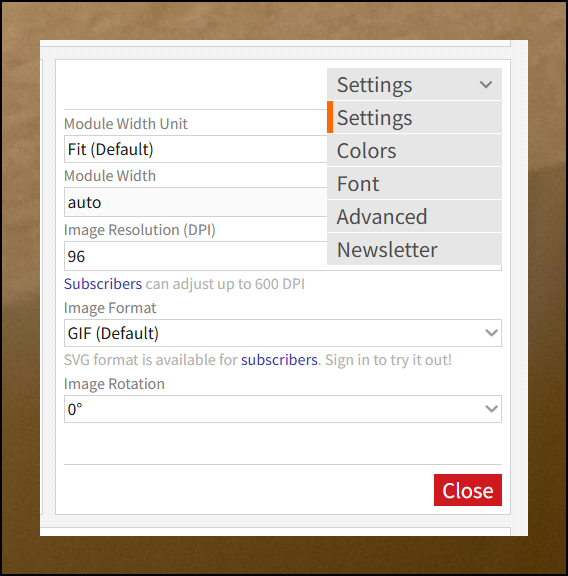568x576 pixels.
Task: Expand the Image Format GIF dropdown
Action: pos(283,333)
